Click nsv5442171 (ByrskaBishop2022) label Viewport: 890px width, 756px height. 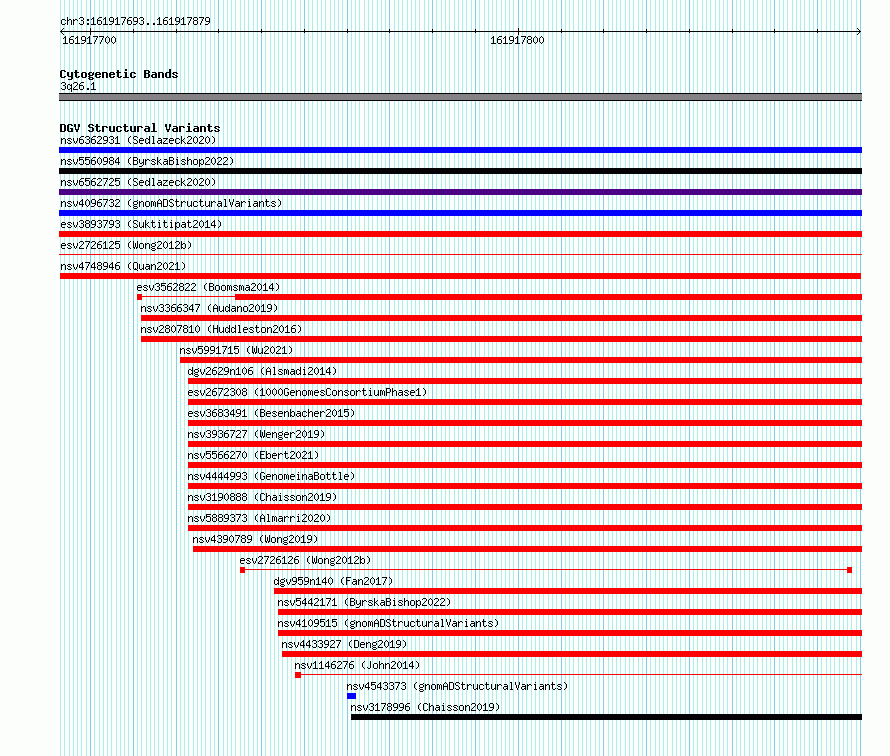364,602
